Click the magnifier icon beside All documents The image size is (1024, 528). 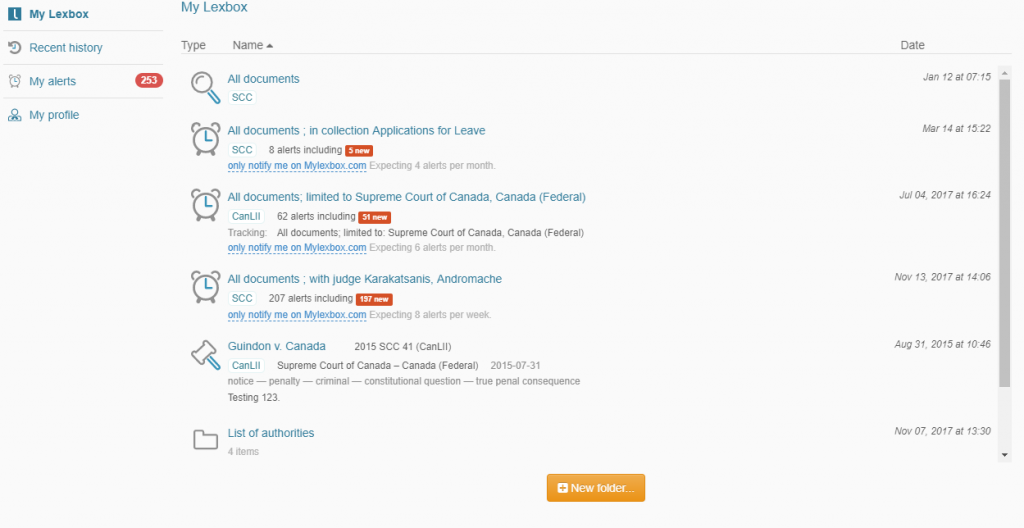[206, 87]
